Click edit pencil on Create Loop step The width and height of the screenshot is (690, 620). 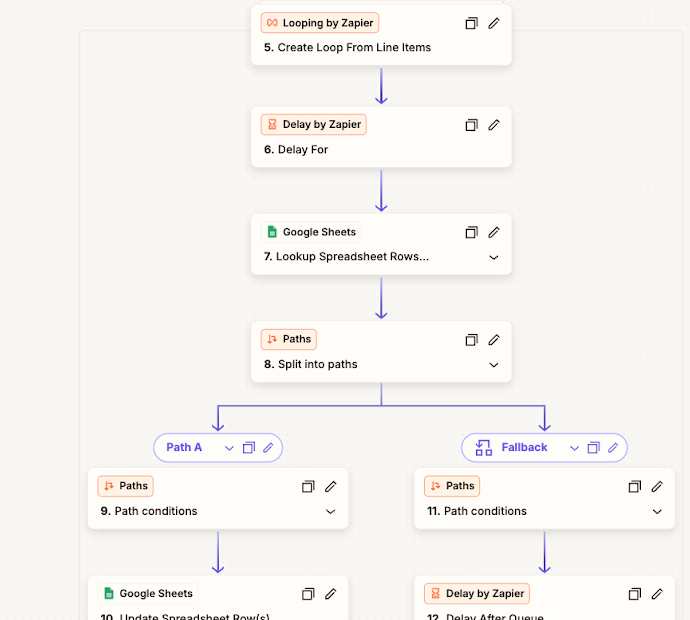tap(494, 23)
